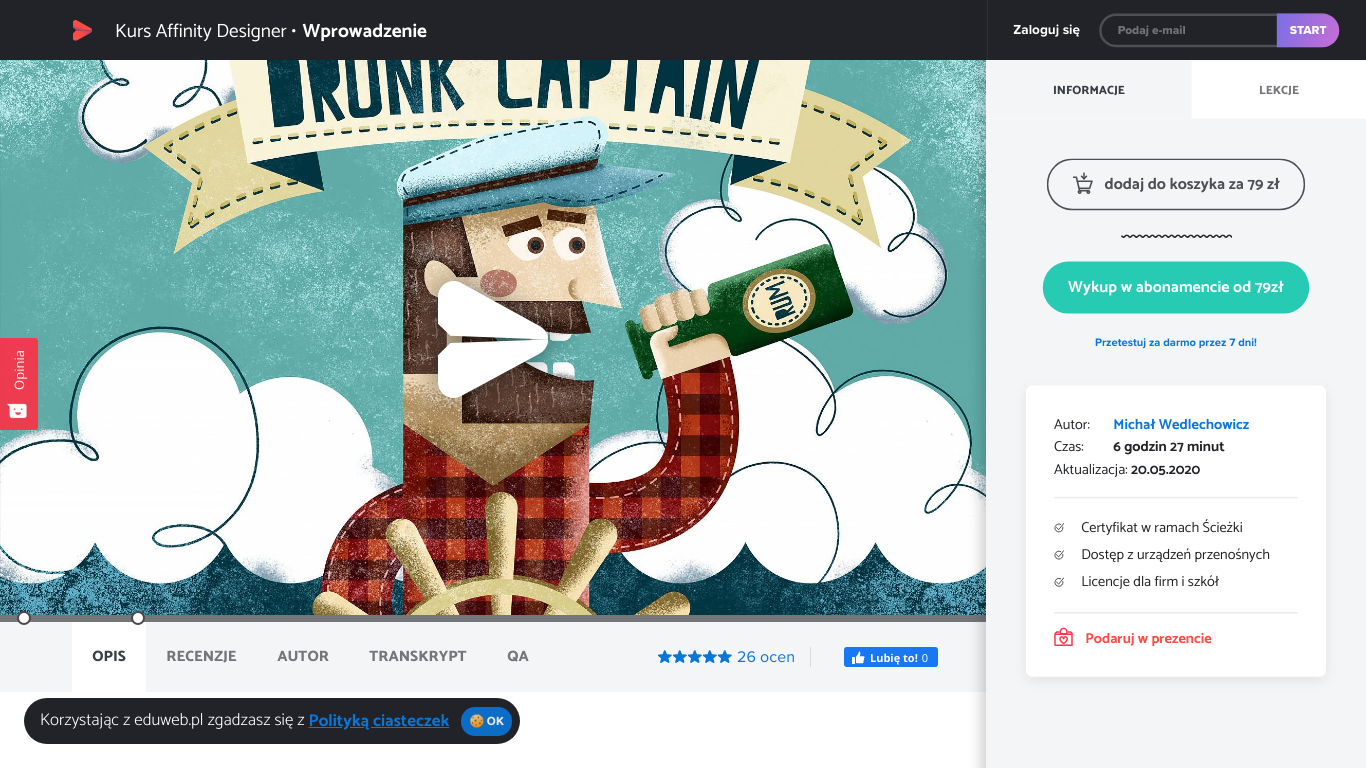
Task: Select the OPIS tab
Action: pos(109,656)
